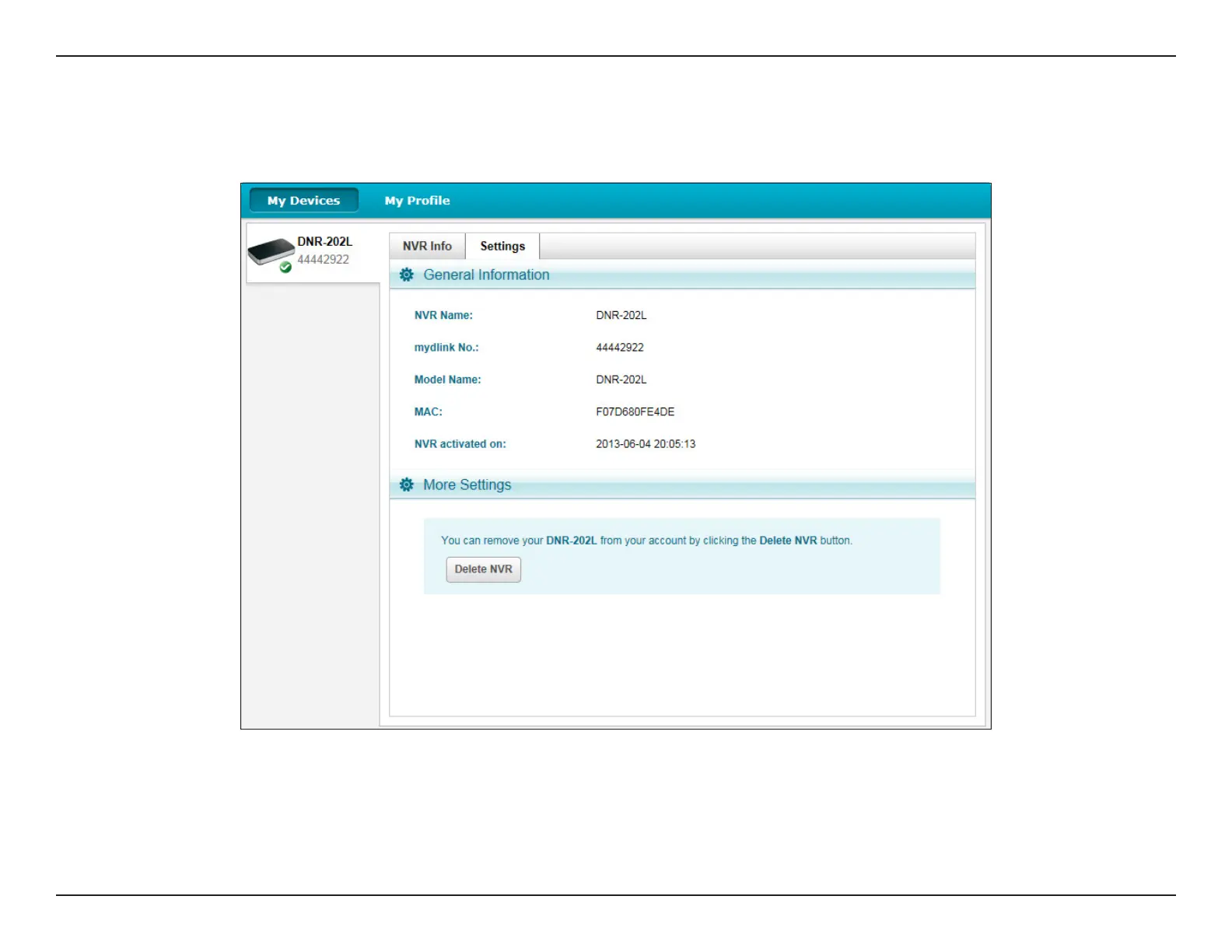Screen dimensions: 1232x952
Task: Click sidebar mydlink number 44442922
Action: 323,260
